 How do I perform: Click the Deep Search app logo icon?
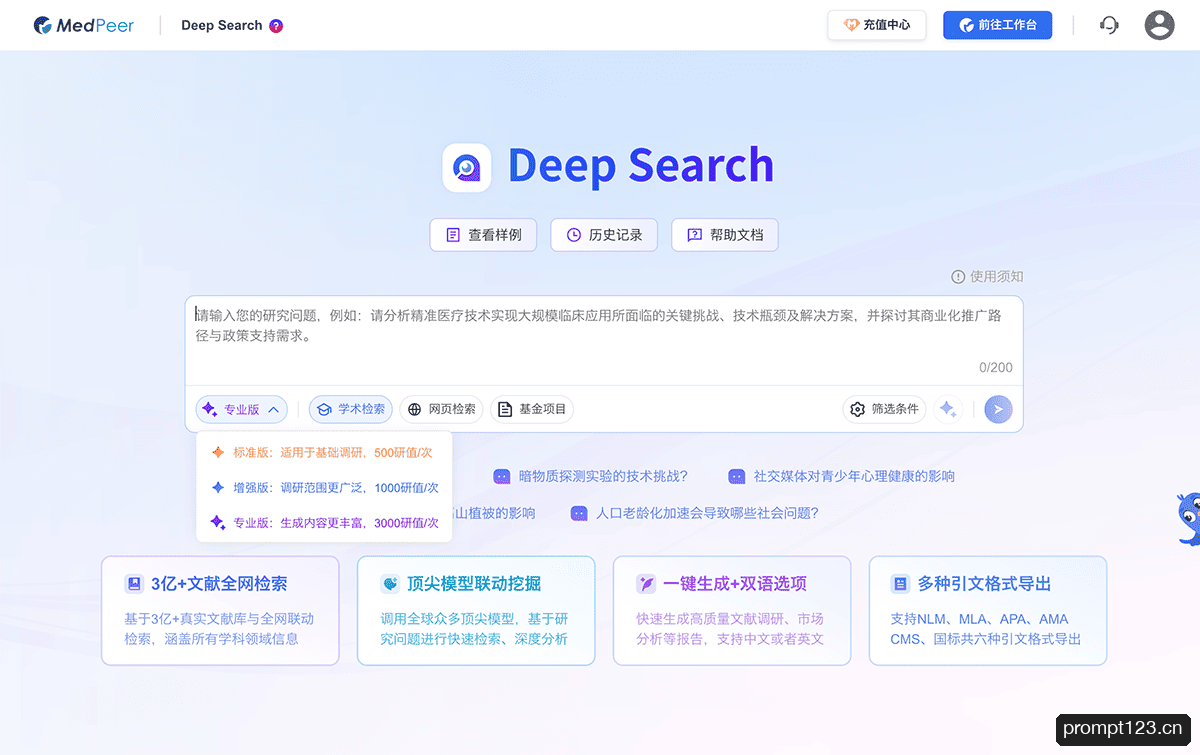coord(466,167)
